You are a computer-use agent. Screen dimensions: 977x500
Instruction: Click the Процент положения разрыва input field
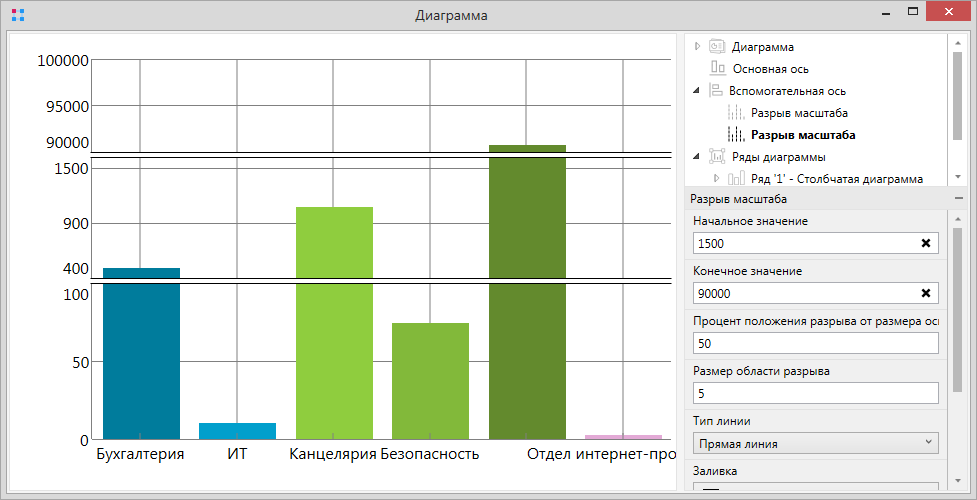coord(815,343)
